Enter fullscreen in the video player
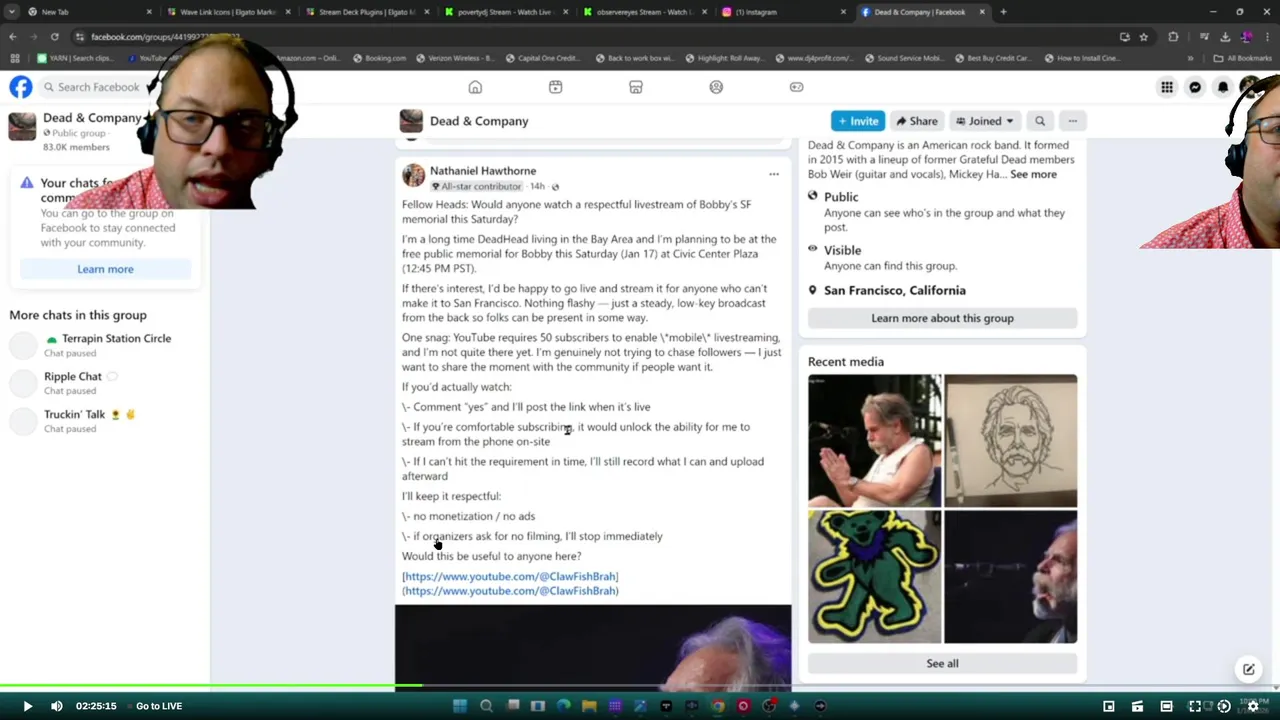 pos(1195,706)
